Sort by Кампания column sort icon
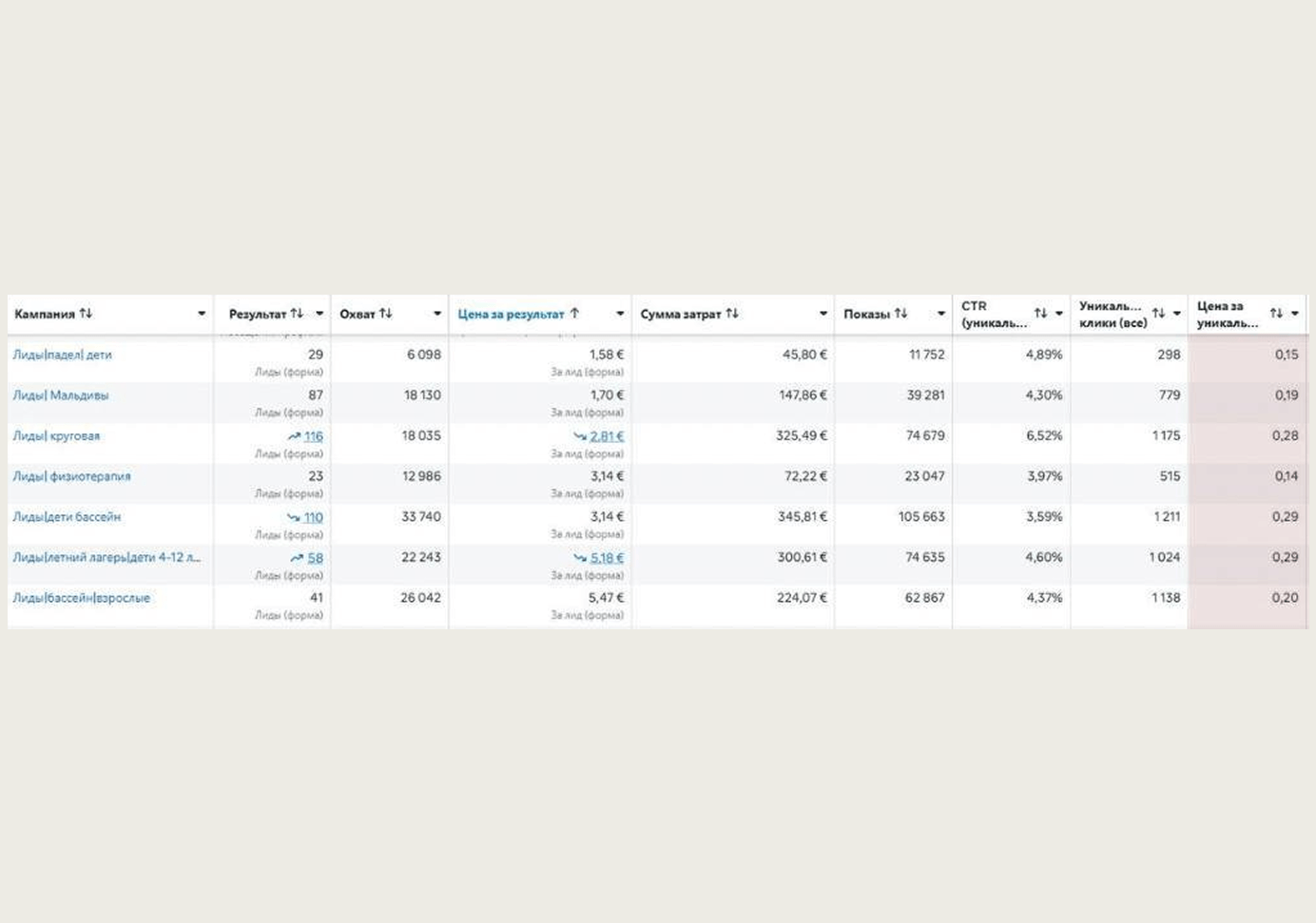 pyautogui.click(x=86, y=314)
